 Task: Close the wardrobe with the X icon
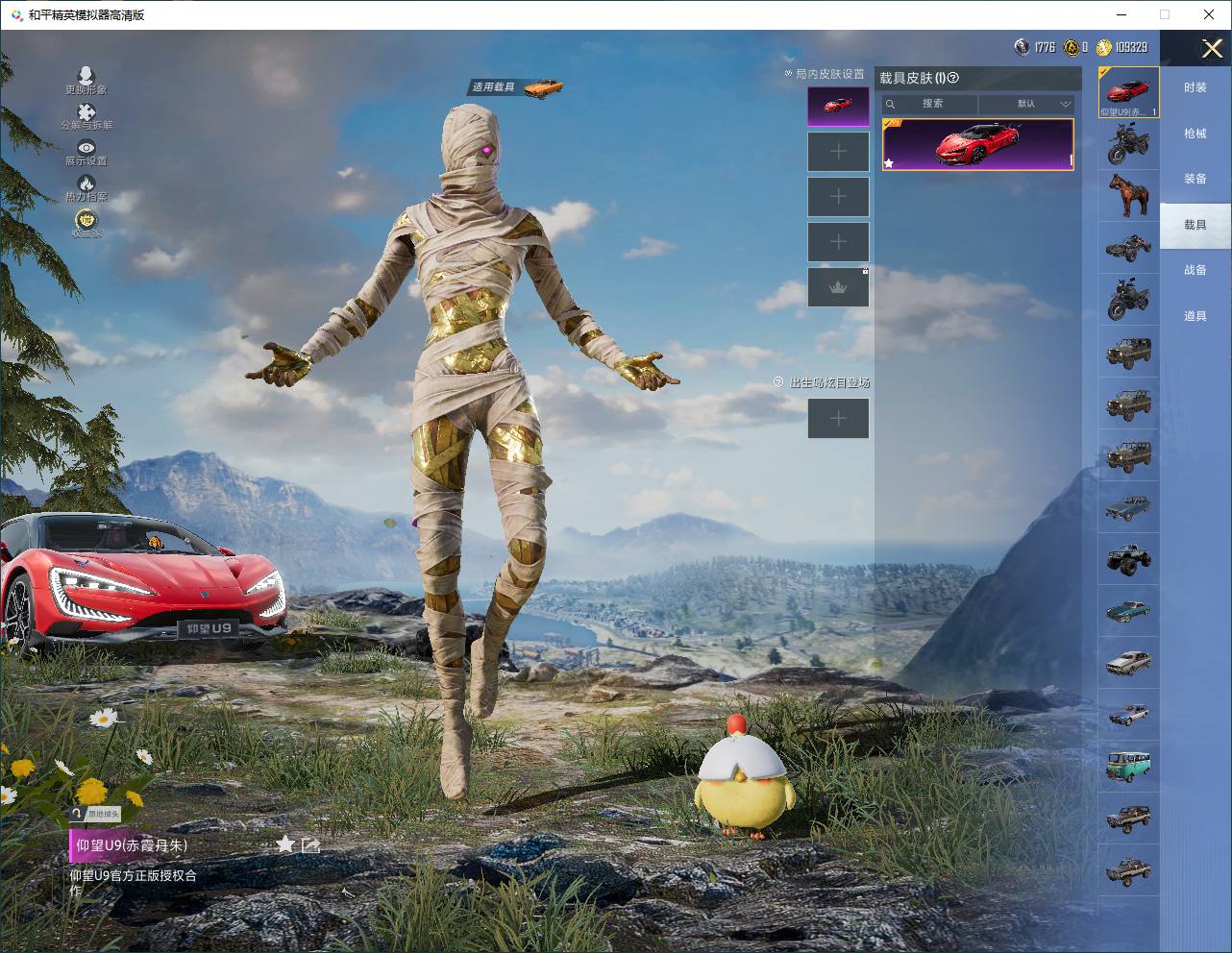click(x=1213, y=48)
